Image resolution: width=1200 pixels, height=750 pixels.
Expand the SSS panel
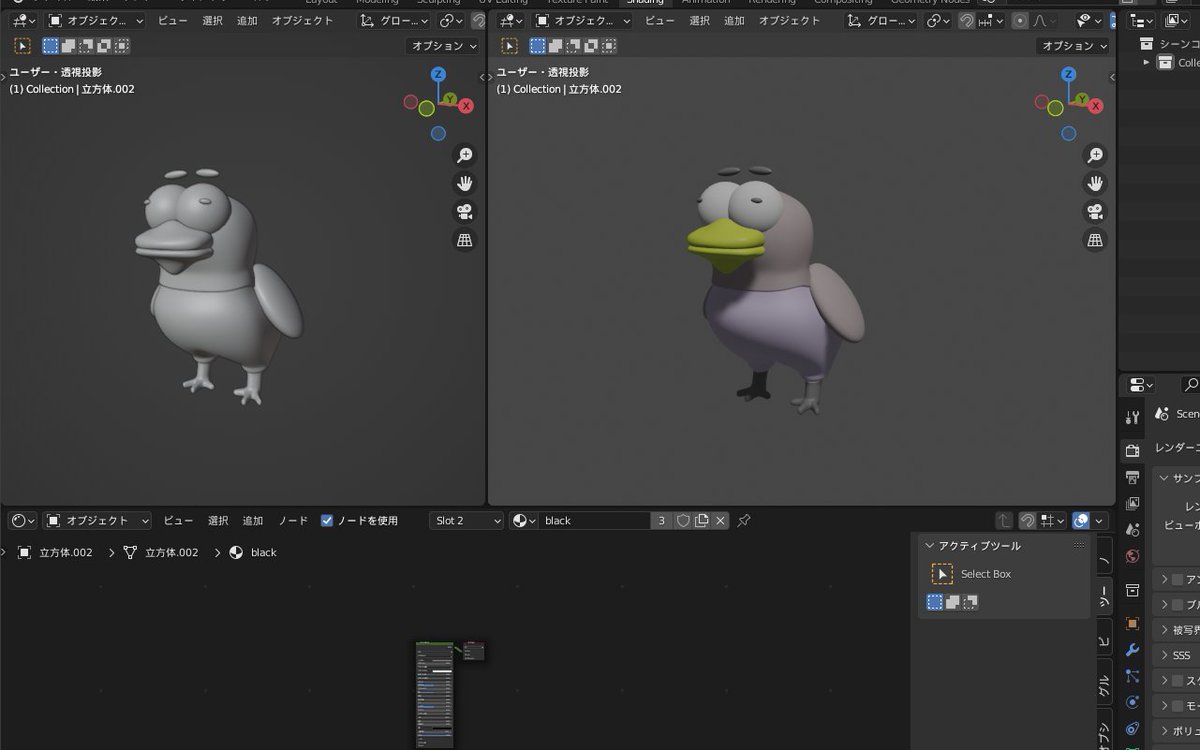[x=1165, y=655]
